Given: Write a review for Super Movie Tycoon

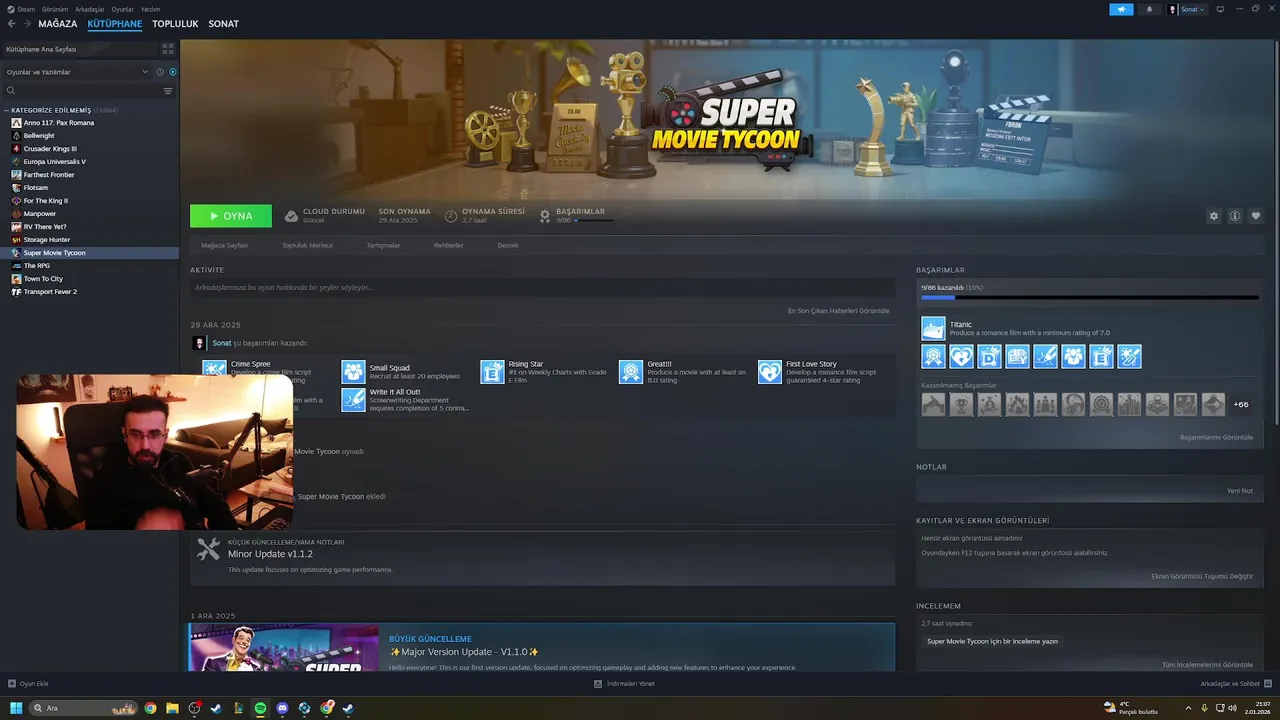Looking at the screenshot, I should [992, 641].
